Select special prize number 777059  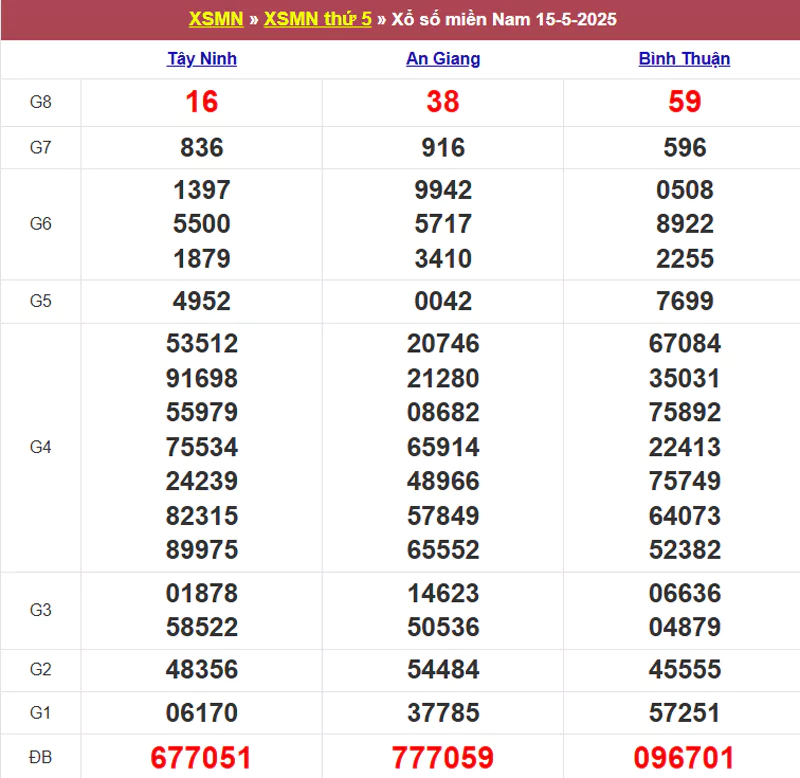443,757
